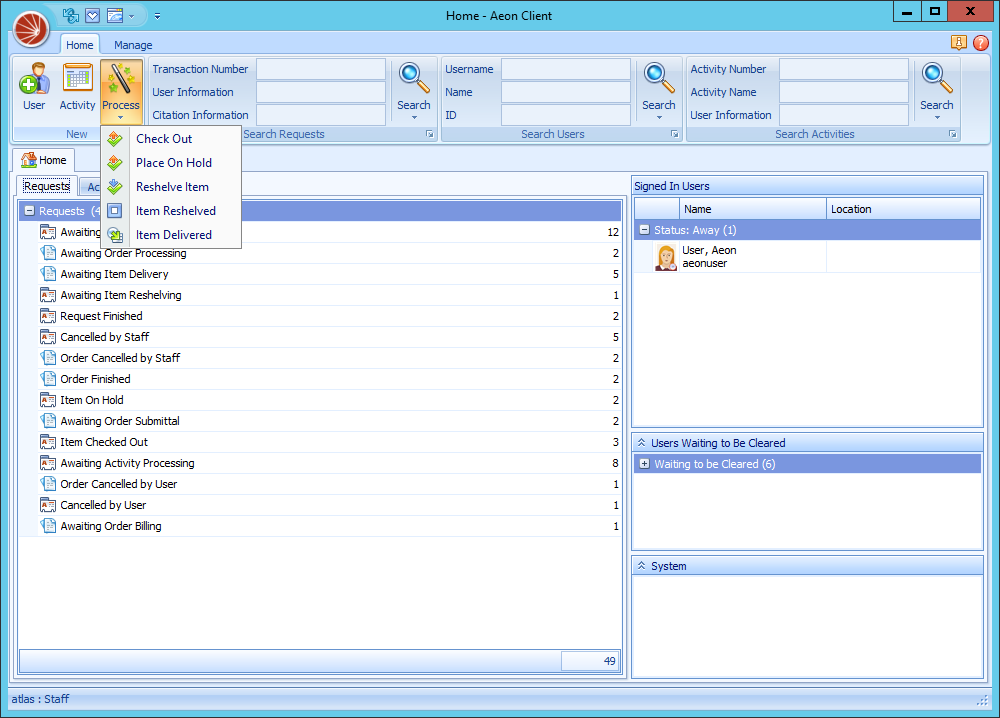Switch to the Manage ribbon tab
Screen dimensions: 1000x718
coord(132,45)
